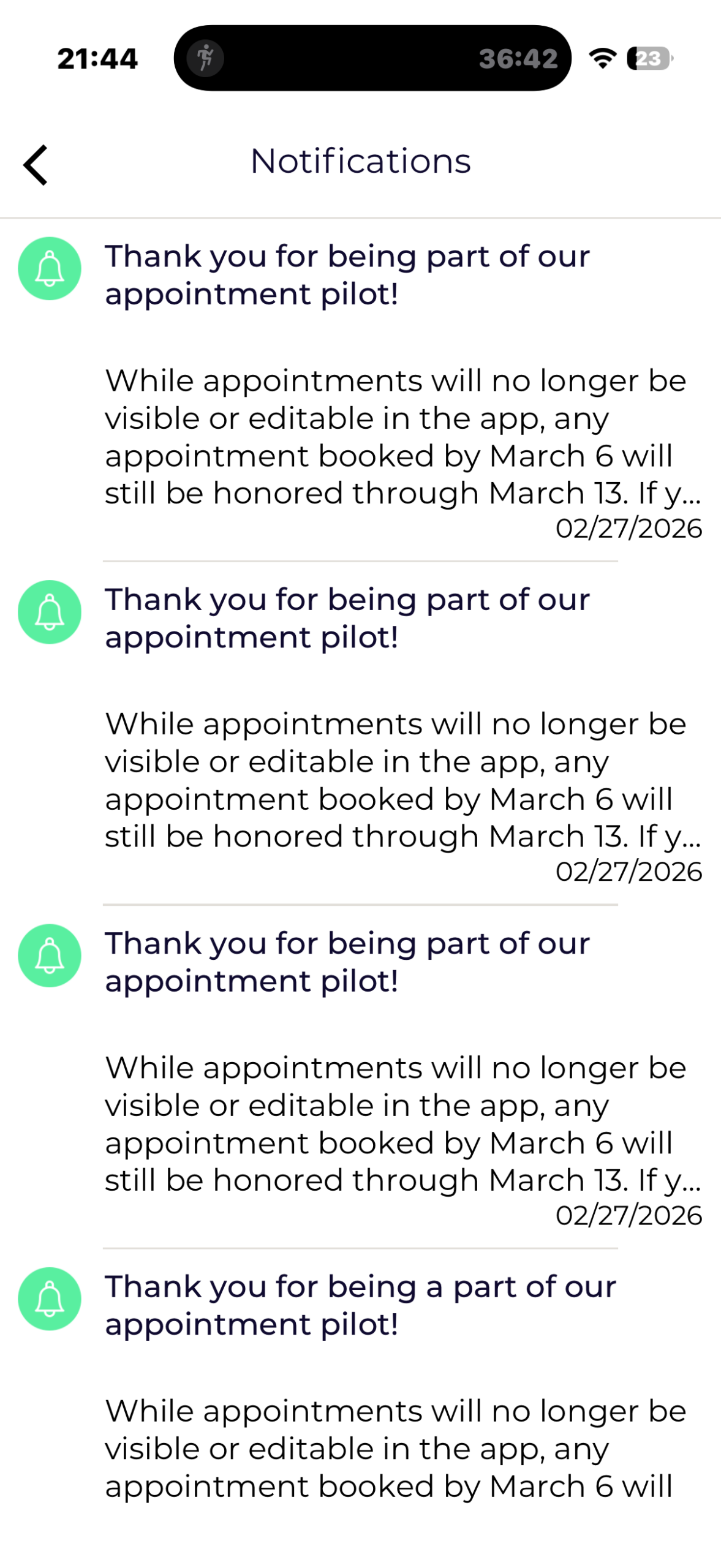Viewport: 721px width, 1568px height.
Task: Tap the 36:42 timer in Dynamic Island
Action: pos(518,59)
